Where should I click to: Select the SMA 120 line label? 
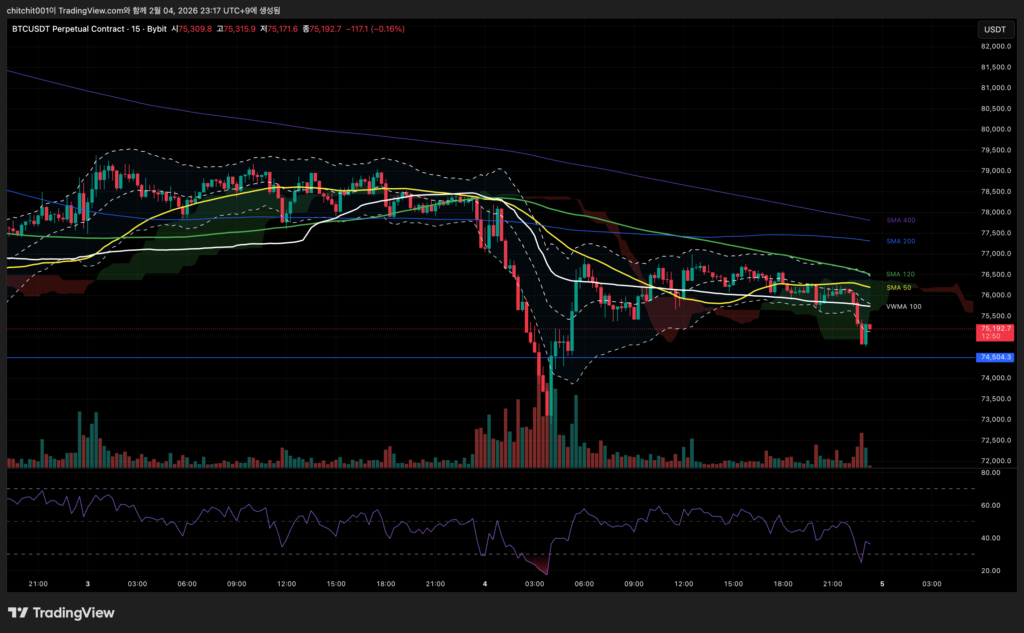point(900,274)
